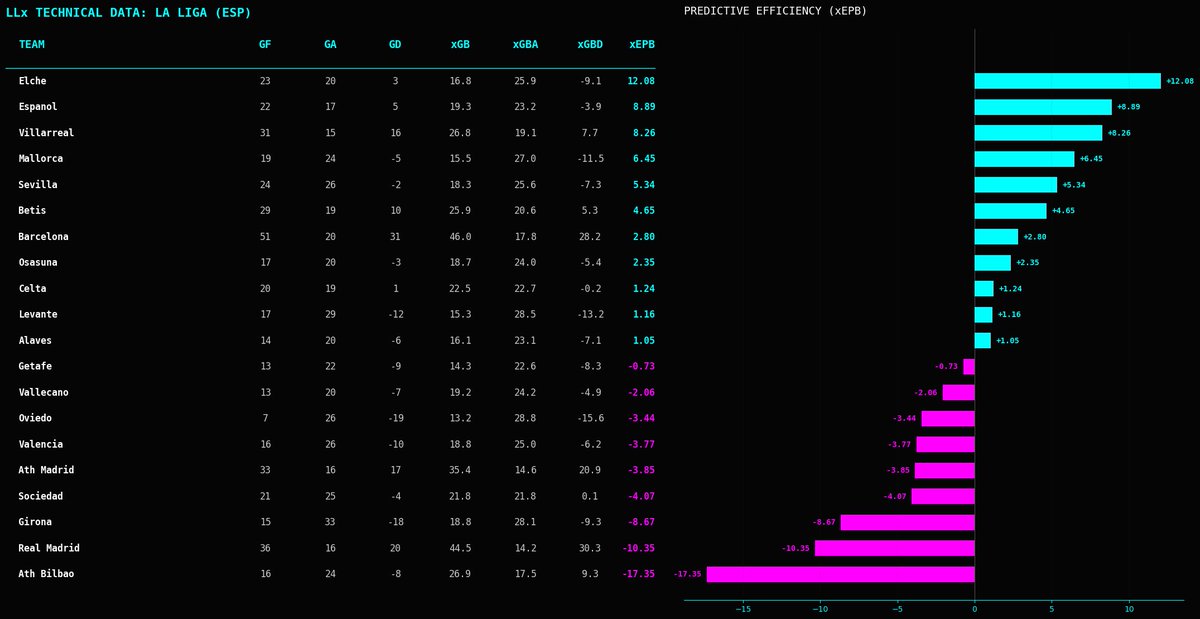Screen dimensions: 1200x619
Task: Select the GF column header
Action: point(265,45)
